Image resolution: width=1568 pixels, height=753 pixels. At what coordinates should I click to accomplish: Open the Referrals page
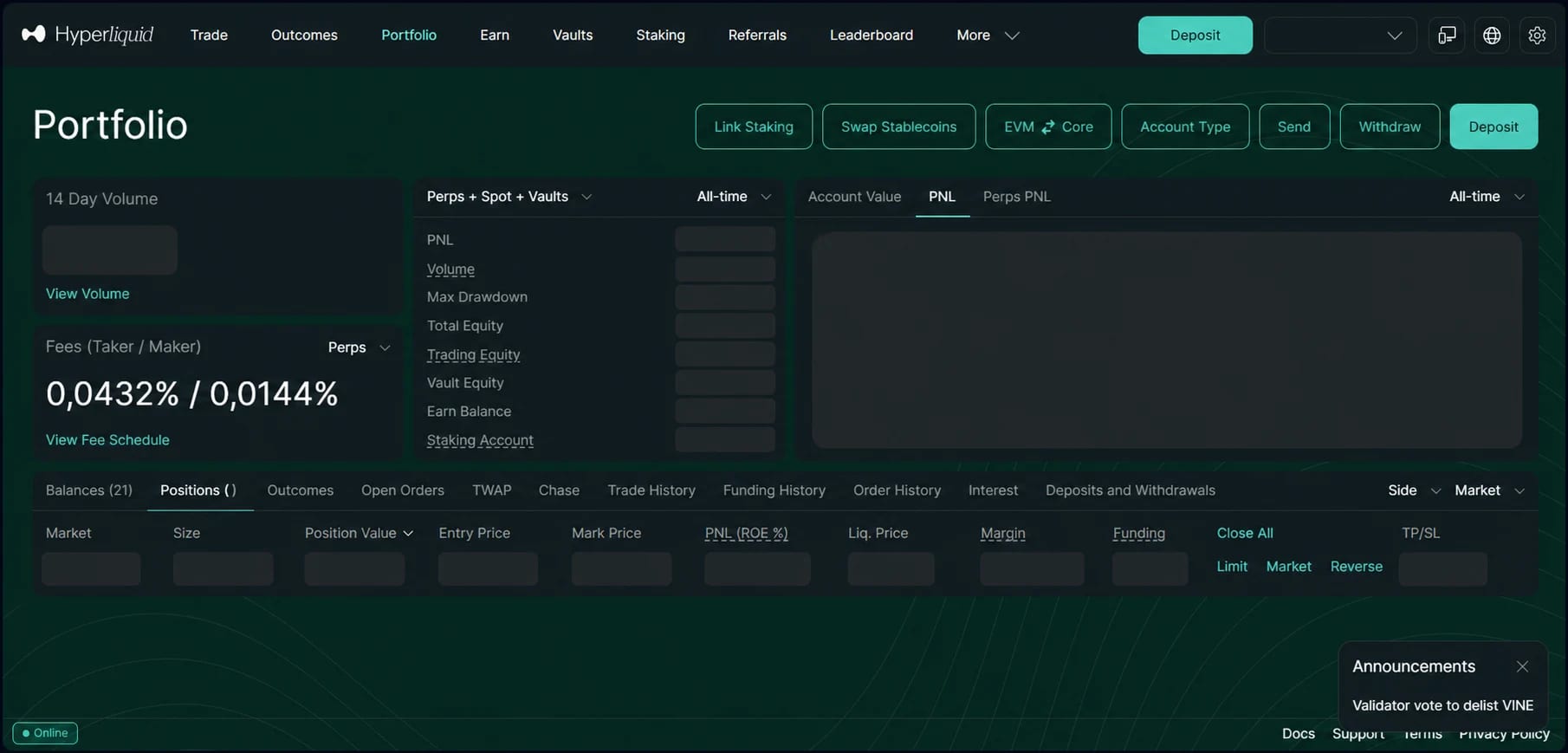(x=757, y=35)
